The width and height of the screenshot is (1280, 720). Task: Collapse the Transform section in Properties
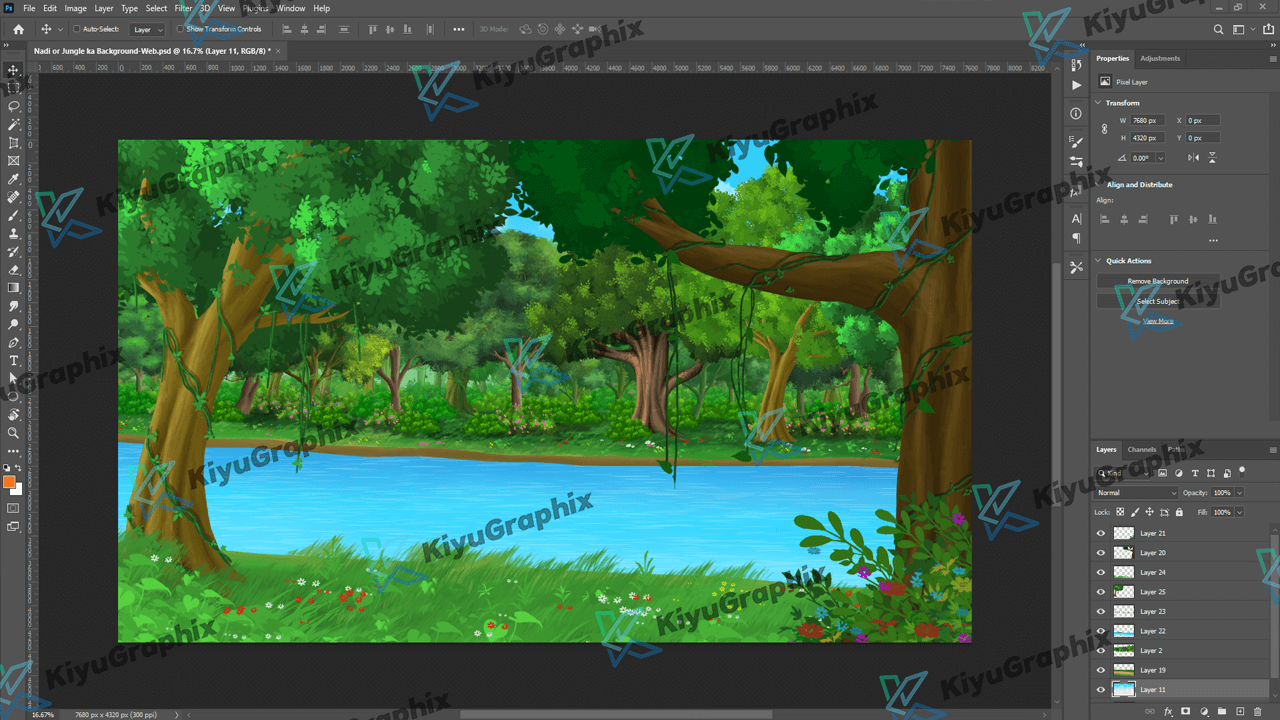(1099, 103)
